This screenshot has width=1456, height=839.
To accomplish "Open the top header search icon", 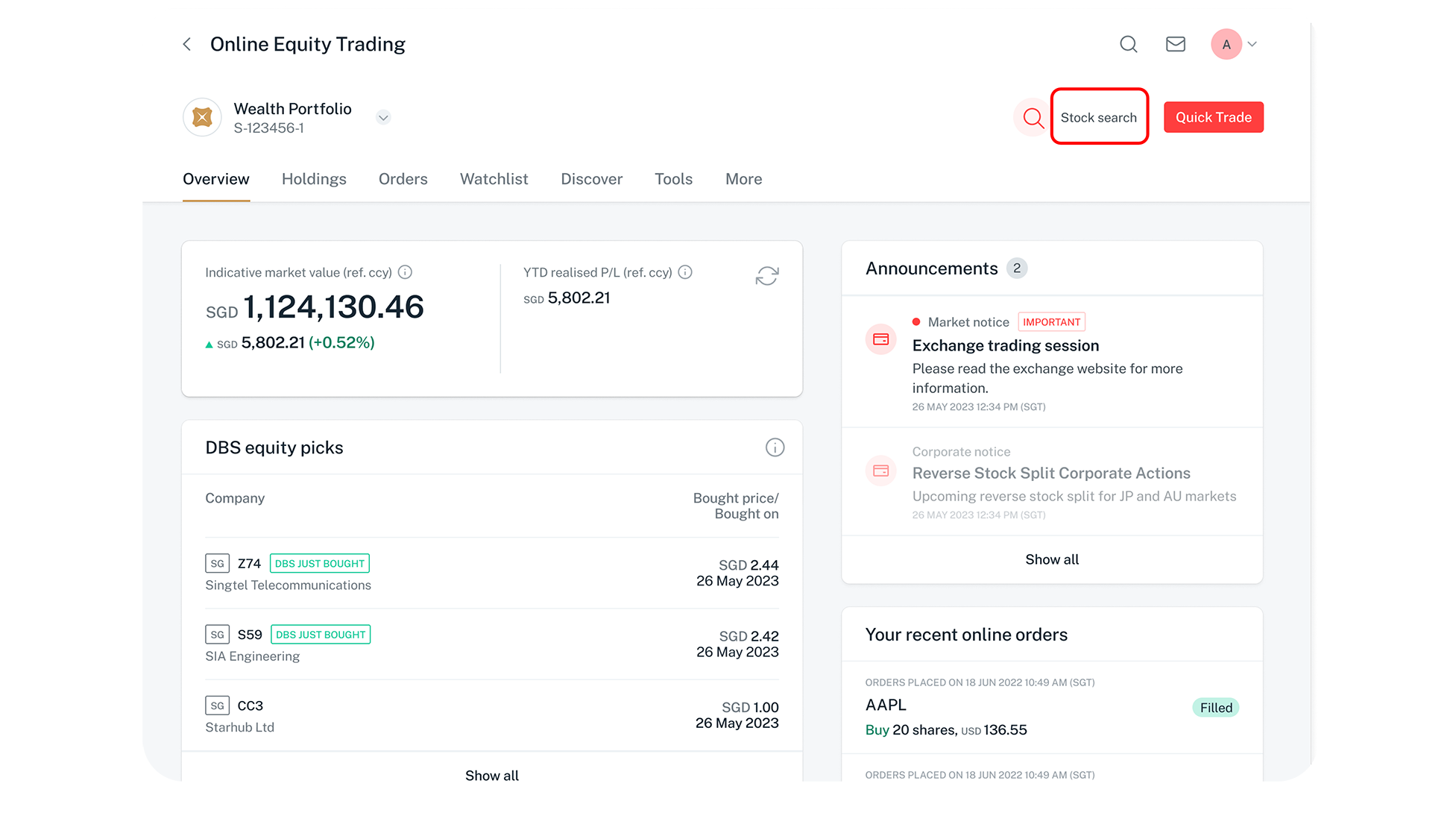I will [1129, 44].
